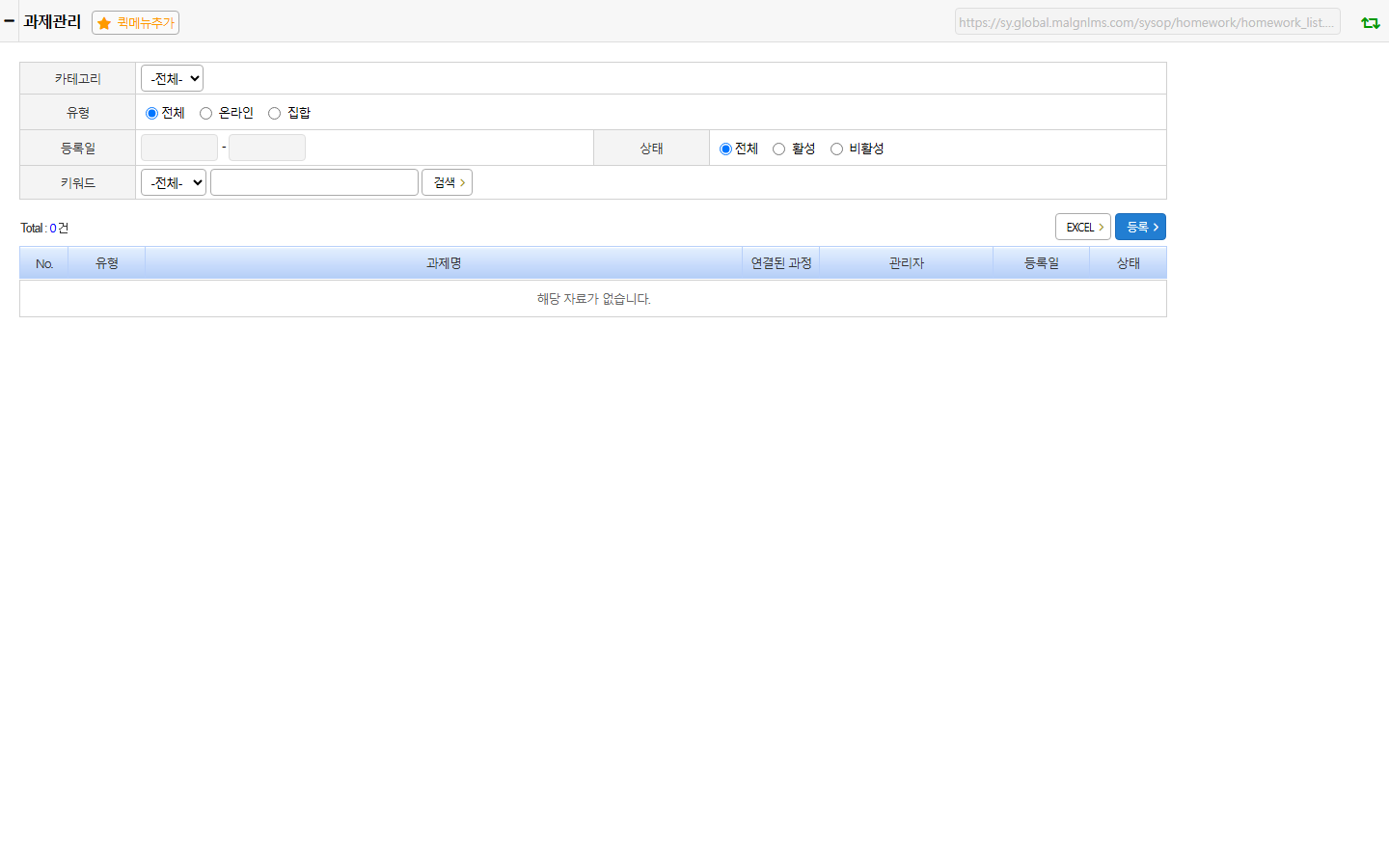Click the 관리자 column header

coord(907,263)
